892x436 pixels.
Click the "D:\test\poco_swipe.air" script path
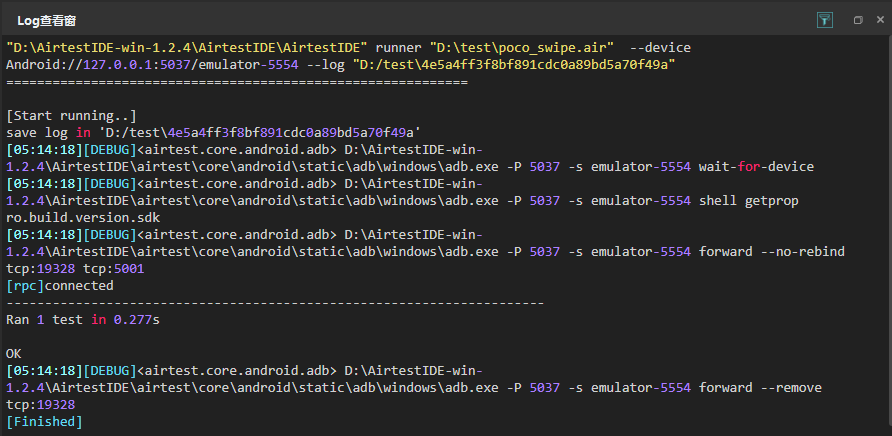(522, 48)
